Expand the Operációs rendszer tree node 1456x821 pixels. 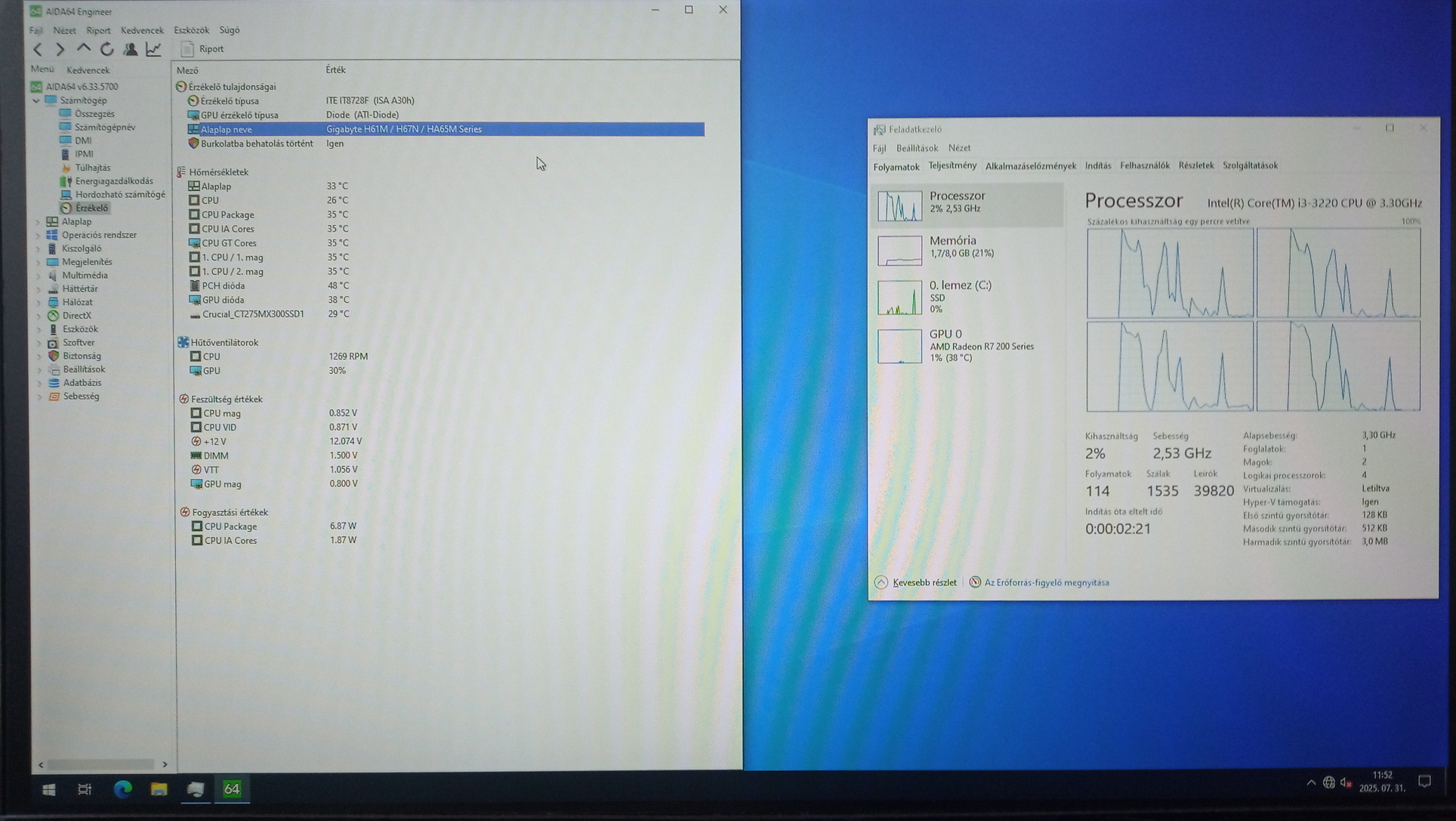click(38, 236)
